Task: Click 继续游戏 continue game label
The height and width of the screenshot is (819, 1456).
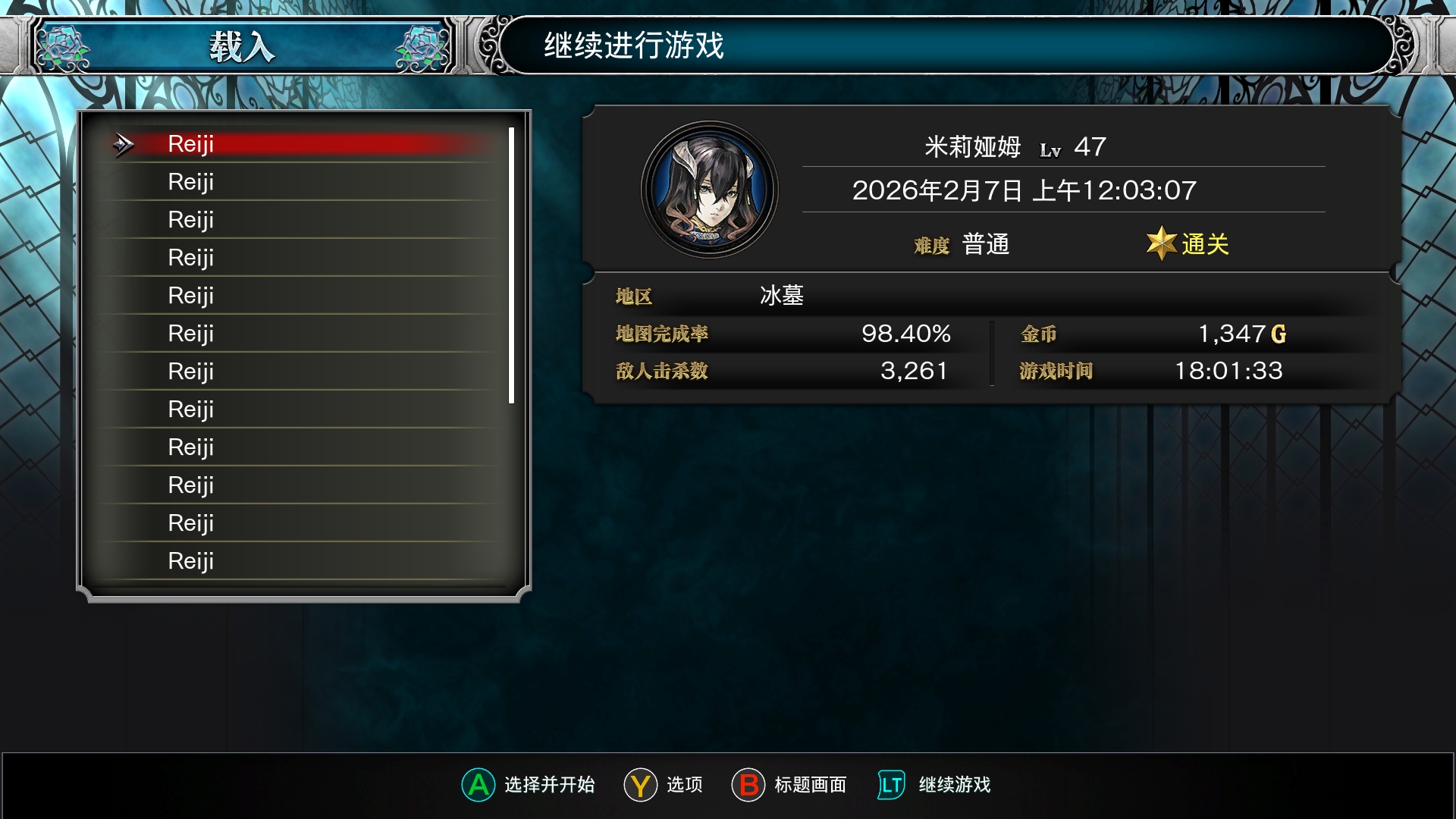Action: [x=955, y=785]
